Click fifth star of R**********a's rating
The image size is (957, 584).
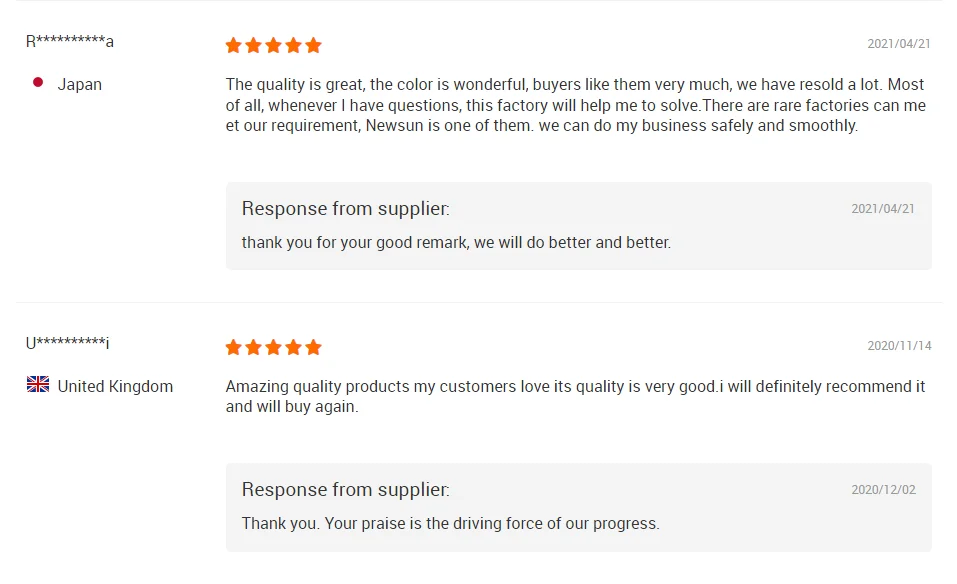pyautogui.click(x=314, y=45)
